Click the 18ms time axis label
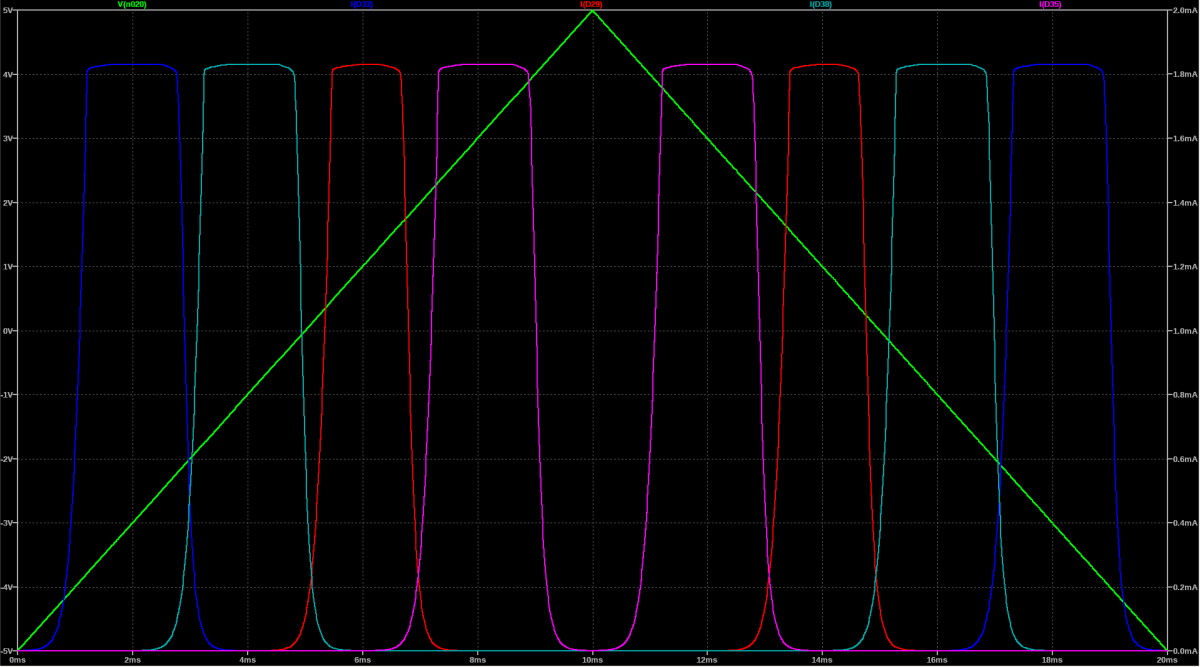Viewport: 1200px width, 667px height. pyautogui.click(x=1052, y=660)
